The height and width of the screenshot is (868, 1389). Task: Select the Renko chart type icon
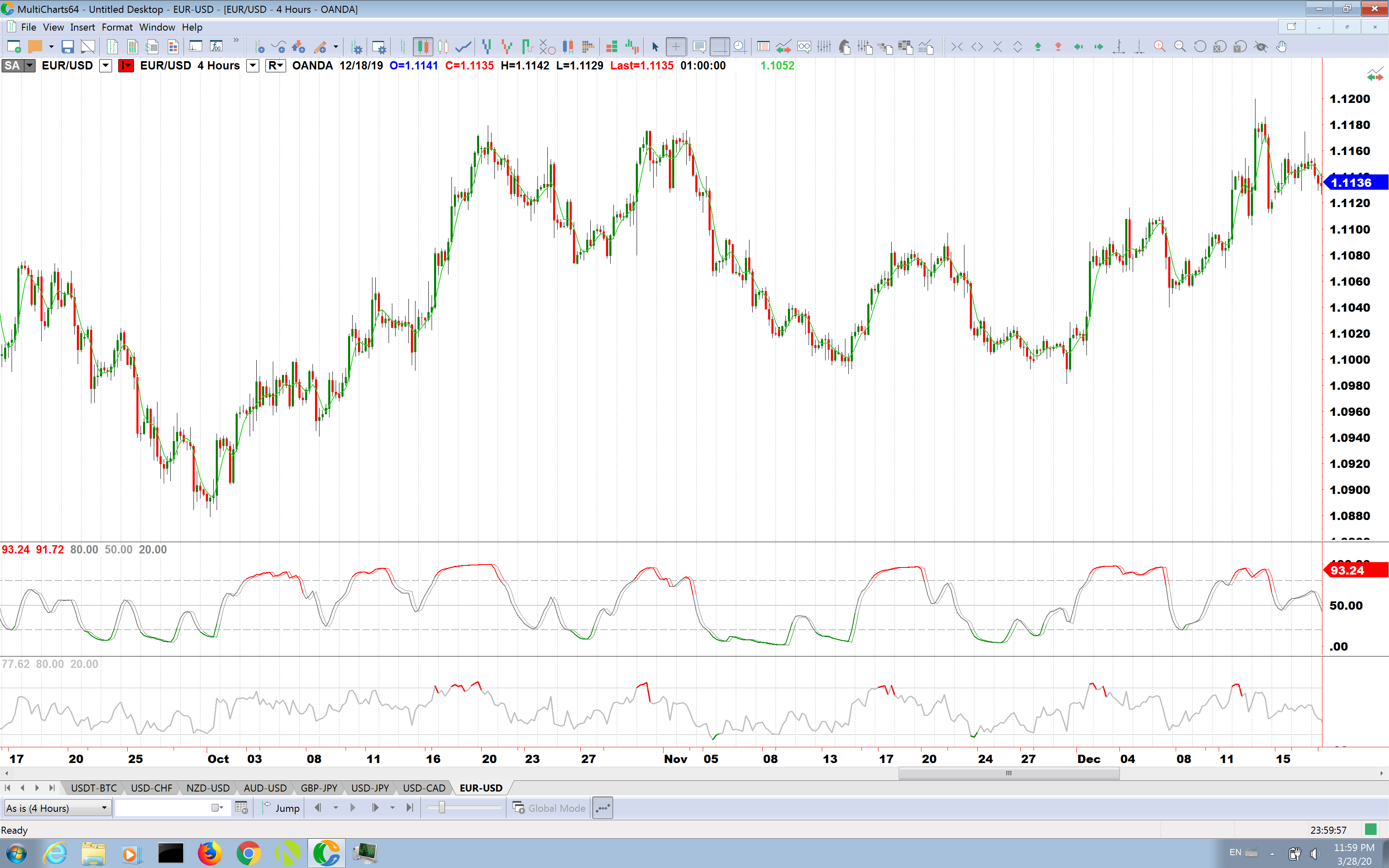click(x=507, y=47)
